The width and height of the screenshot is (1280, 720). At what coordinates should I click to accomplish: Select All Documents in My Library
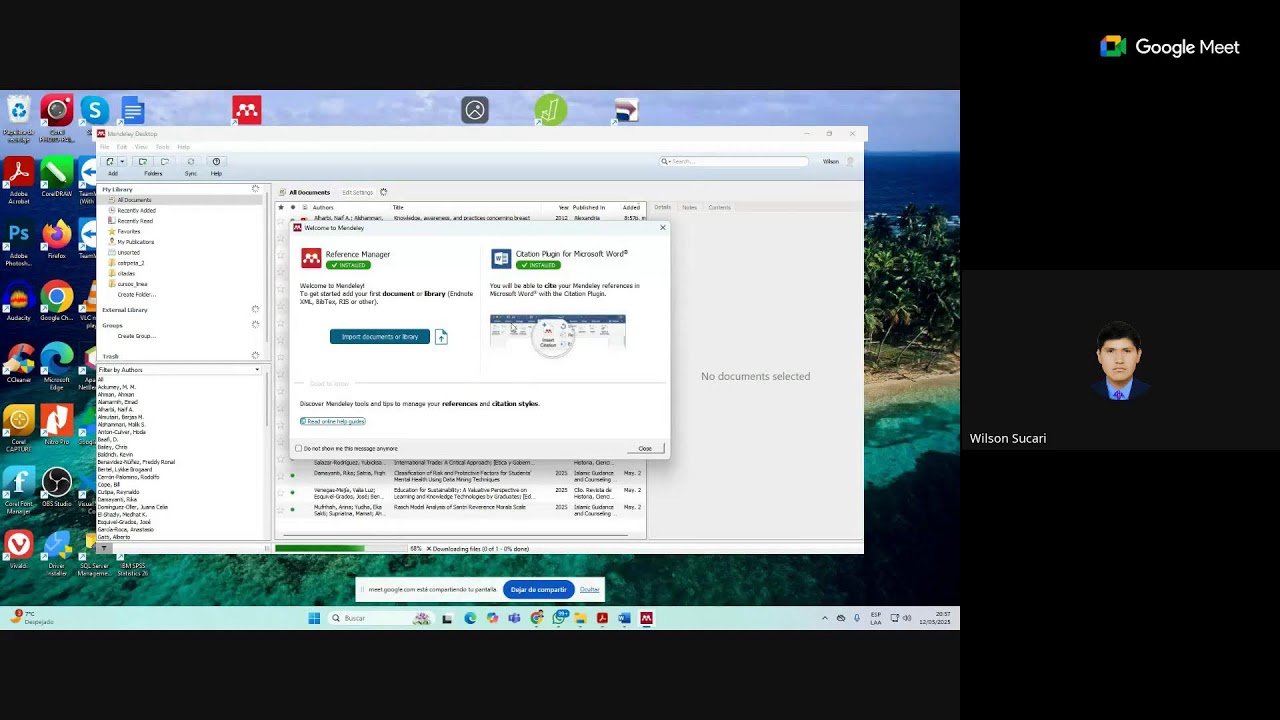coord(134,200)
